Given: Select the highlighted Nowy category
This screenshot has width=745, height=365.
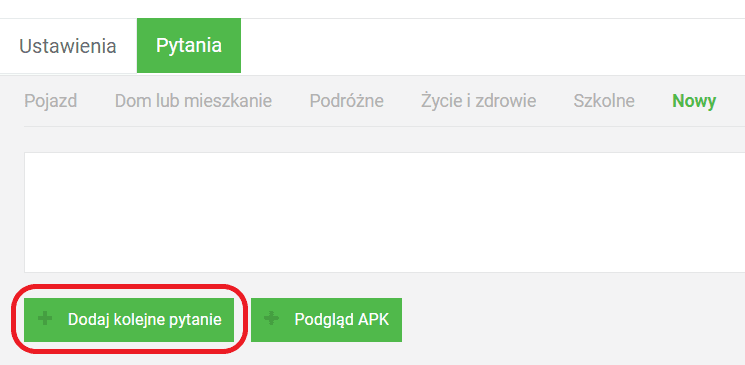Looking at the screenshot, I should pos(694,101).
